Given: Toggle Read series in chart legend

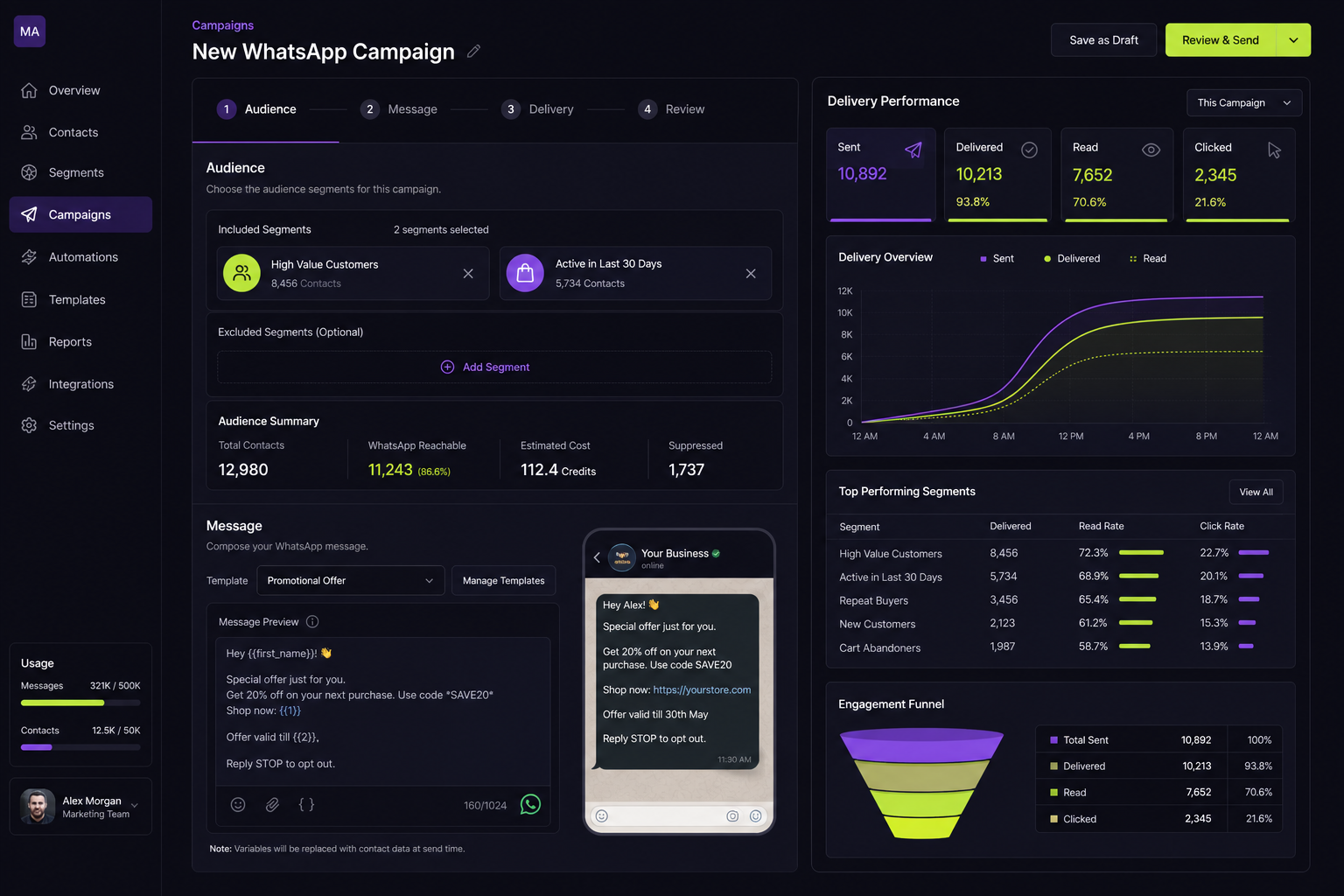Looking at the screenshot, I should click(x=1148, y=258).
